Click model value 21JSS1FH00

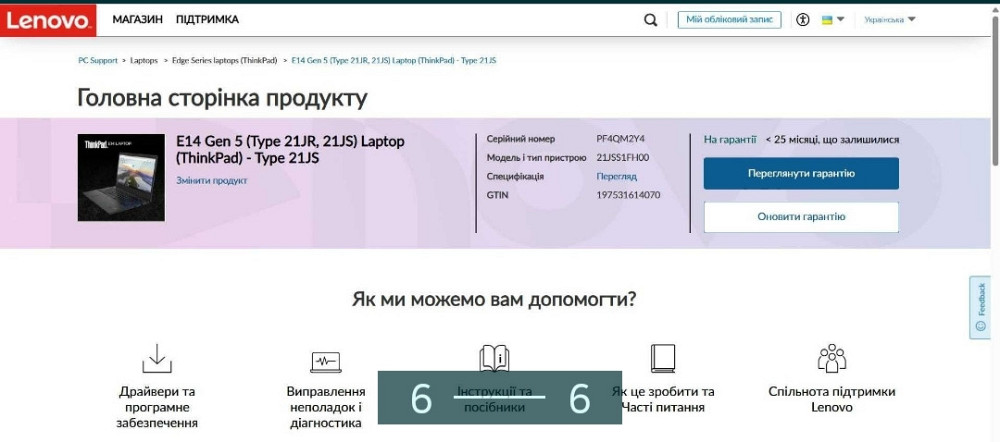coord(623,158)
